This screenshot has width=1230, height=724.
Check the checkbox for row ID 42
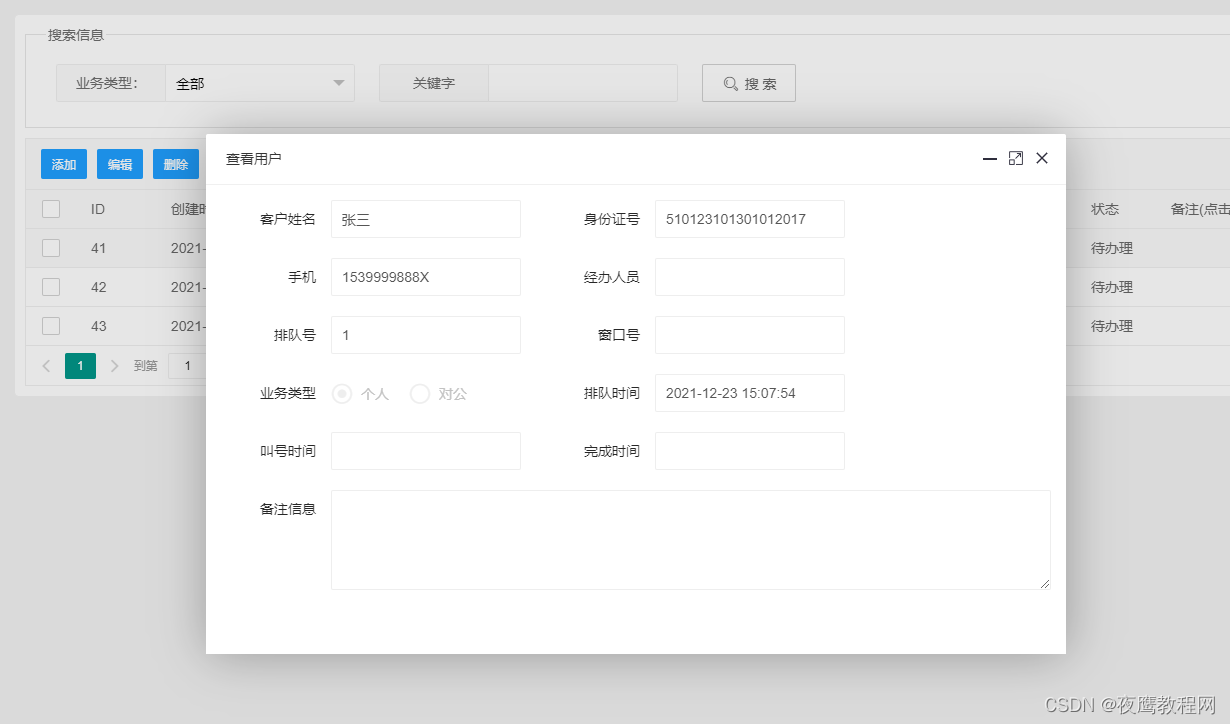coord(51,287)
